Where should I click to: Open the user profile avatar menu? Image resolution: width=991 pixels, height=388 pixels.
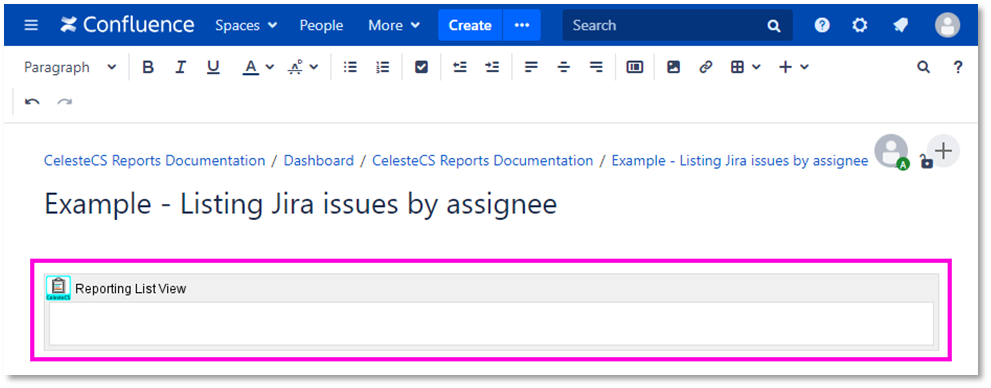pos(947,25)
